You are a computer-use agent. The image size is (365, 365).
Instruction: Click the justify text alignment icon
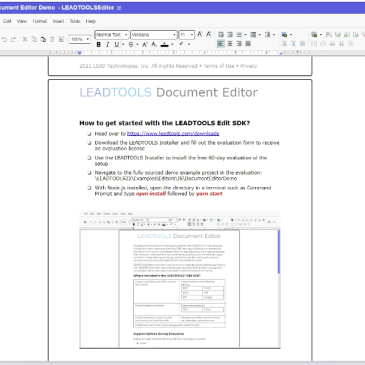click(x=248, y=44)
